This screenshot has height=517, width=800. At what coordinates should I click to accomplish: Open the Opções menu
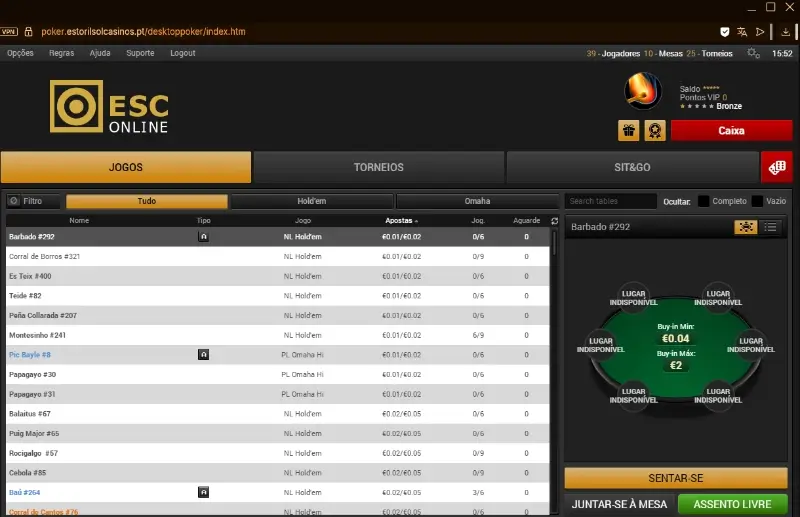pos(20,53)
